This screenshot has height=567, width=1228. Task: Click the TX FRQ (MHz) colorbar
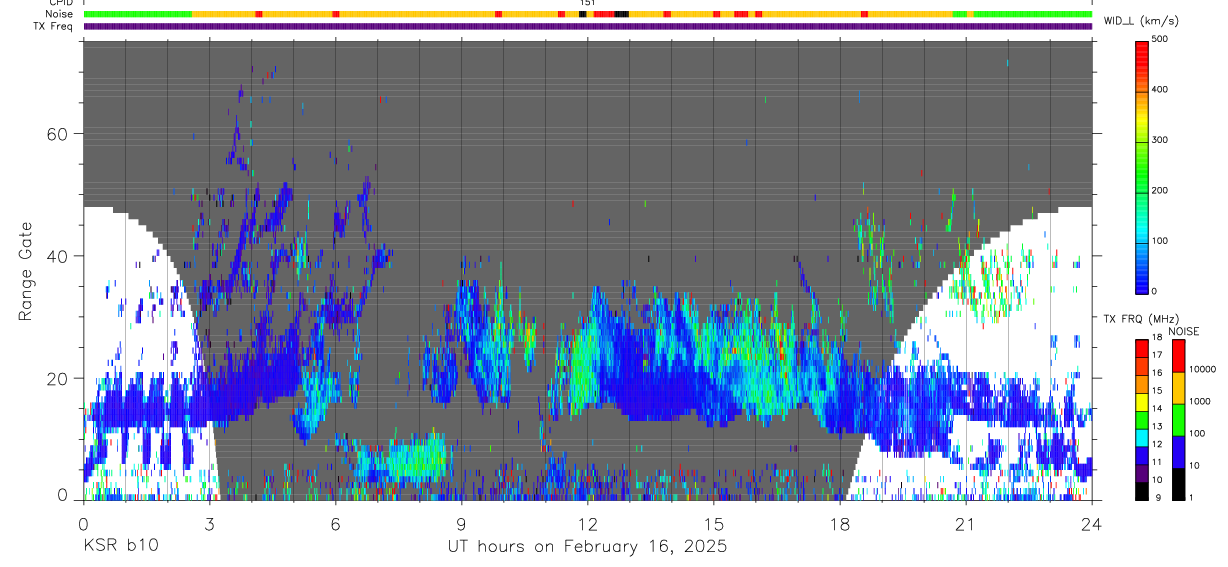point(1142,420)
